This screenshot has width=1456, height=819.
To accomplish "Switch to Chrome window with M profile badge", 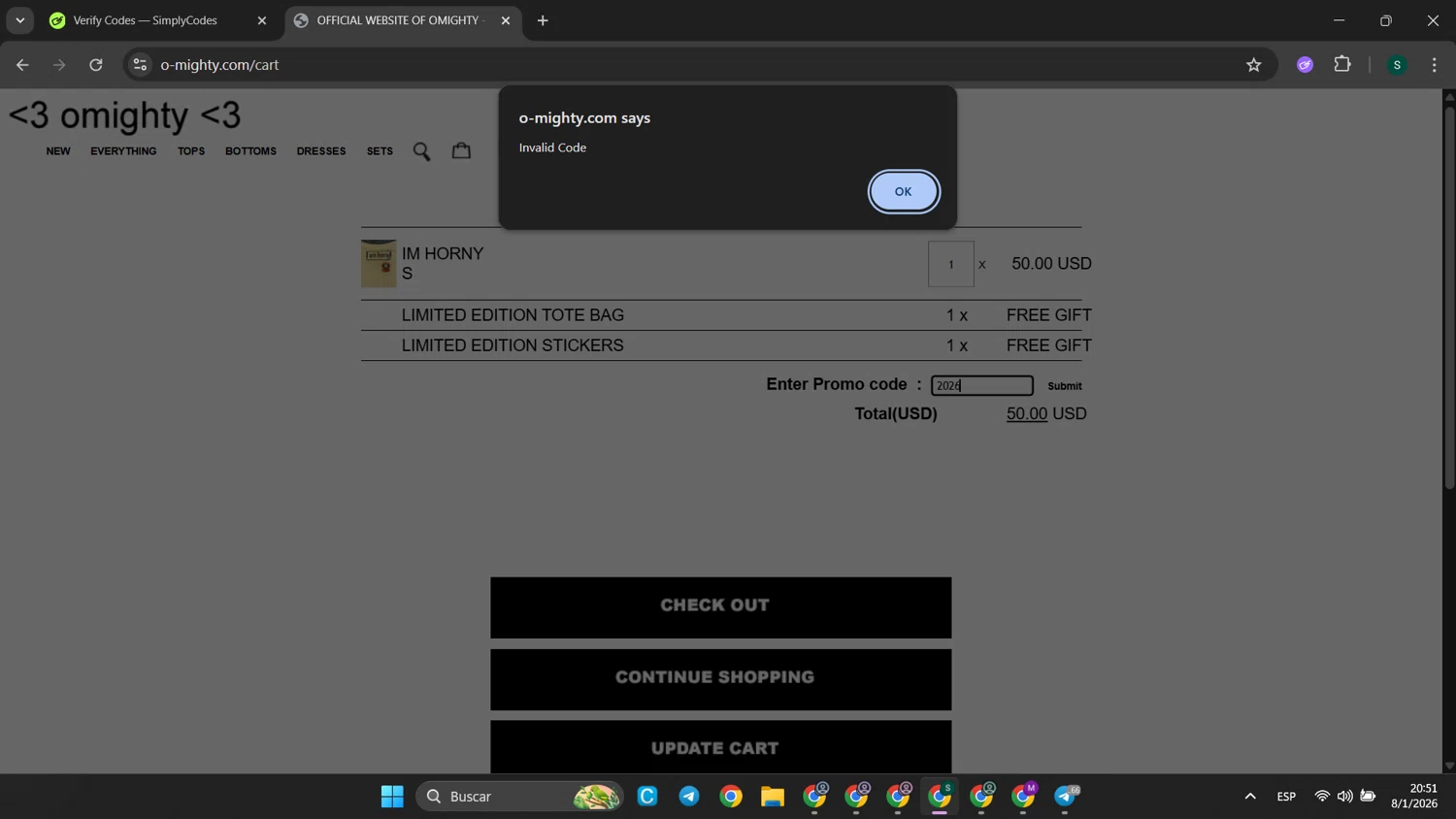I will 1023,797.
